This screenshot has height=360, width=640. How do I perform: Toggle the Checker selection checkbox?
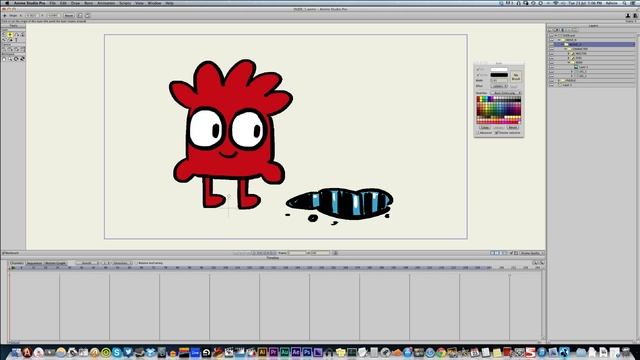[496, 133]
